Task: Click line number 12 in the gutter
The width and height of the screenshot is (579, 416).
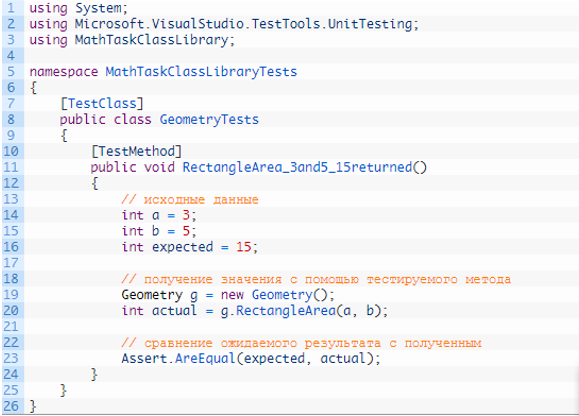Action: pyautogui.click(x=11, y=183)
